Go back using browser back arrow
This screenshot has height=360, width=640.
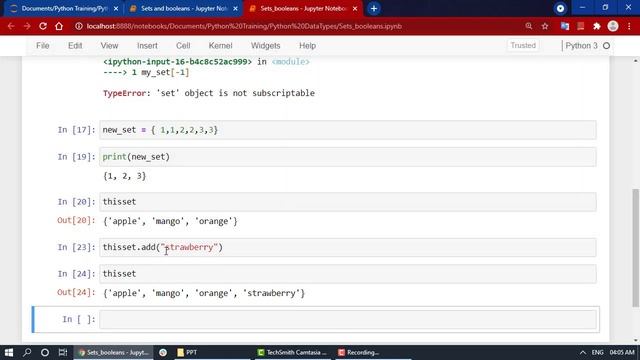11,26
